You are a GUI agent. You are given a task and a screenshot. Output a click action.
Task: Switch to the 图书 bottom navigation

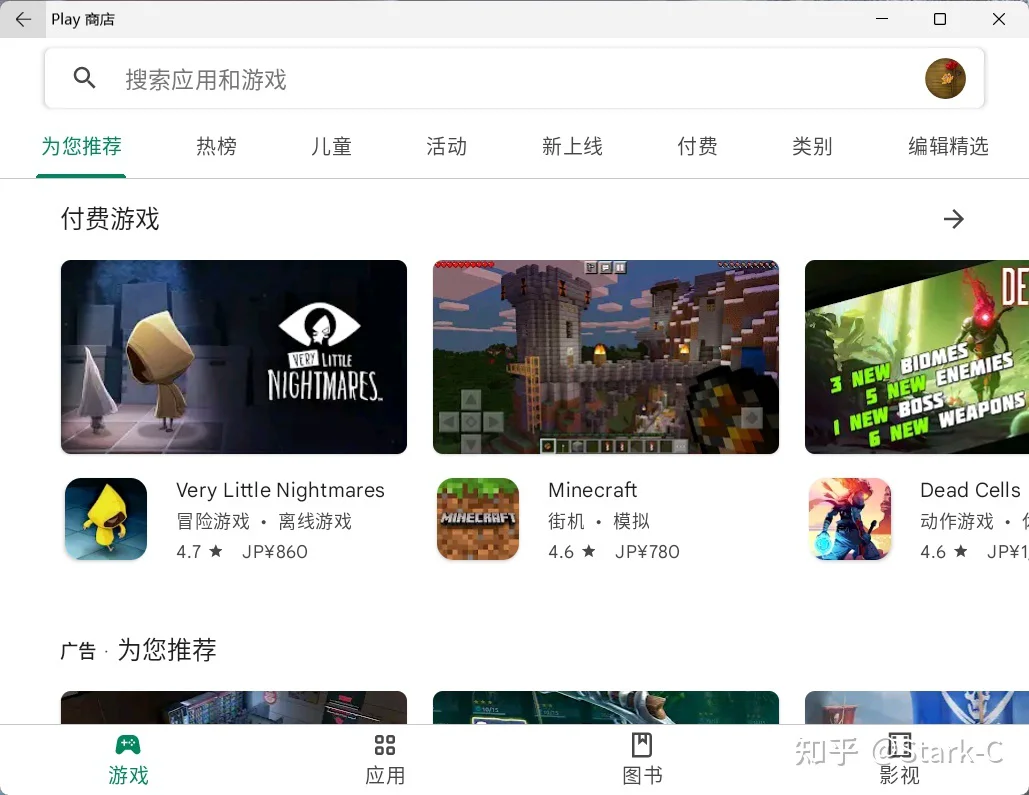(642, 761)
